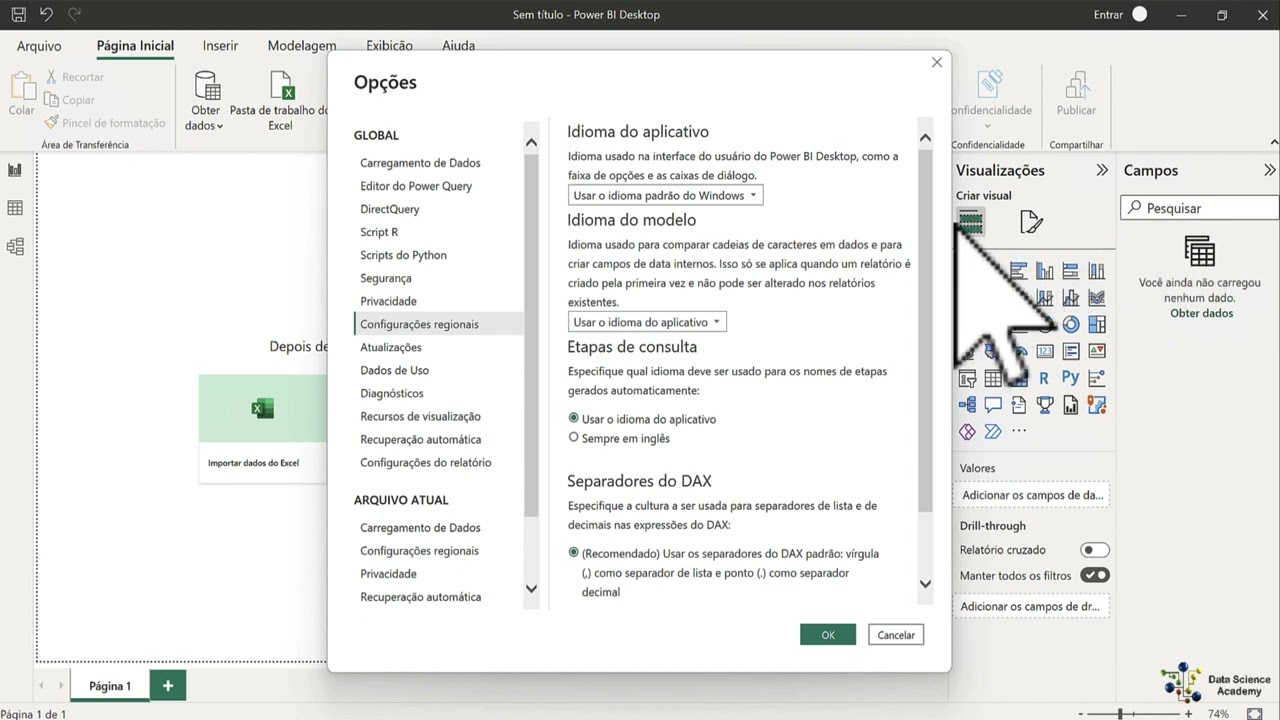Screen dimensions: 1280x720
Task: Switch to the Inserir ribbon tab
Action: [220, 46]
